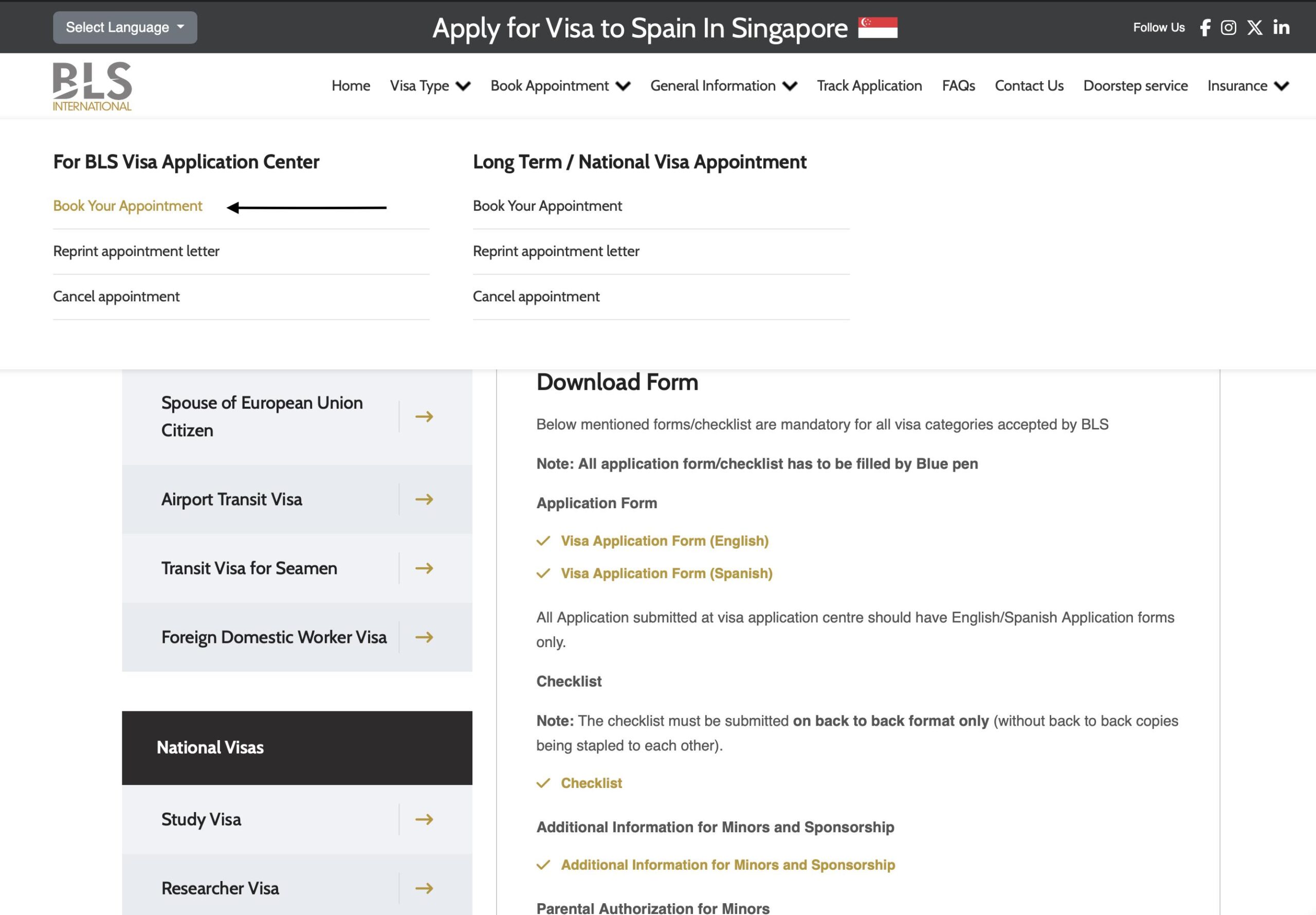Book Your Appointment under BLS Visa Application Center
This screenshot has width=1316, height=915.
pyautogui.click(x=127, y=205)
